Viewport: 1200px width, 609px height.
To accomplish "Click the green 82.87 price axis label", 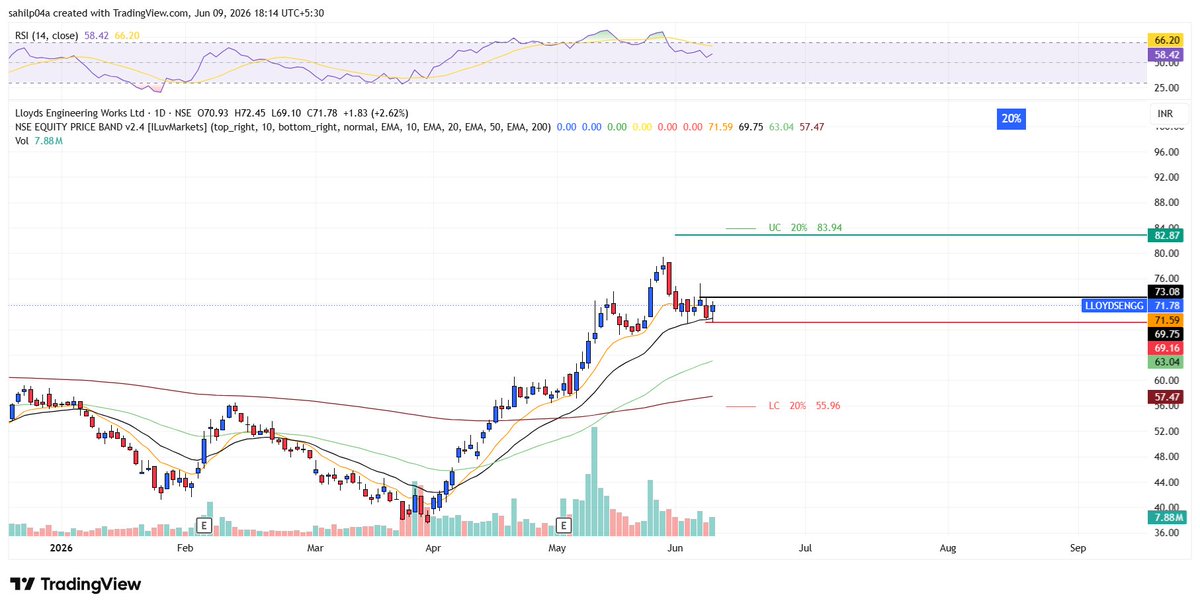I will click(x=1167, y=235).
